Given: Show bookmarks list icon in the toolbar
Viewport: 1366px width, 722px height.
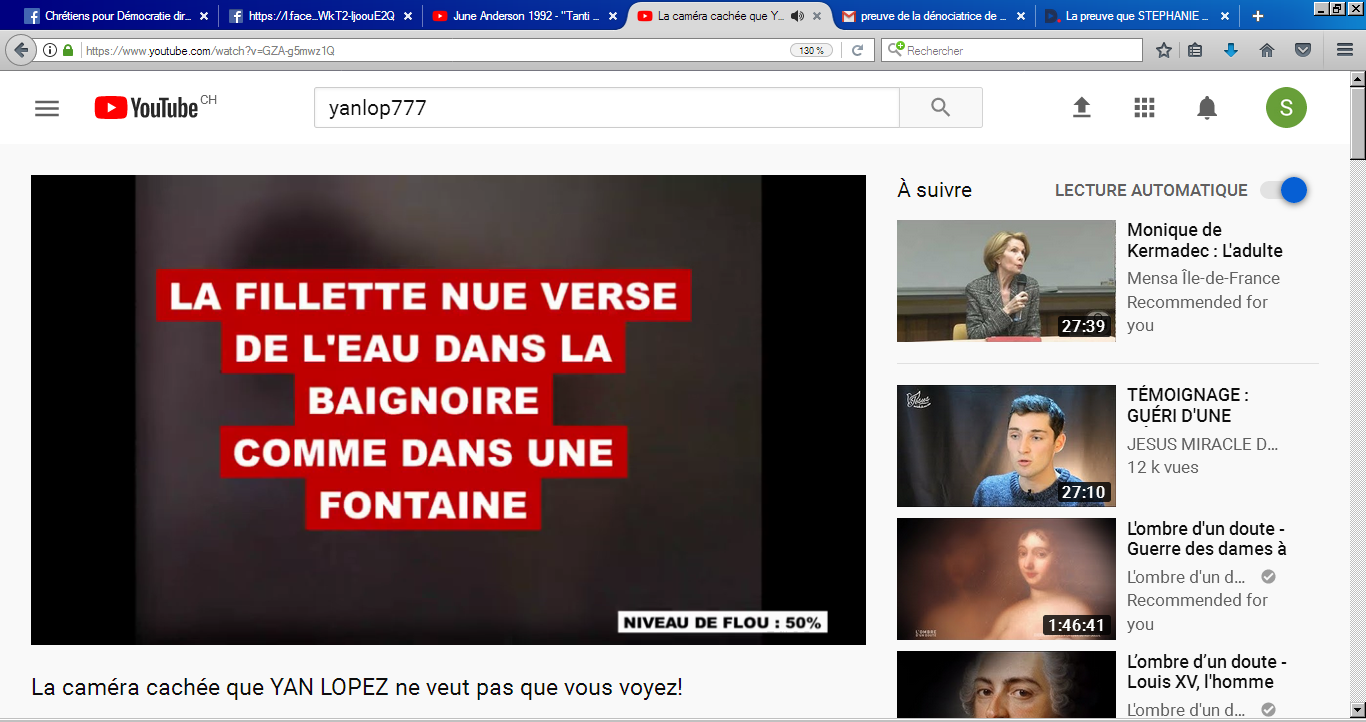Looking at the screenshot, I should click(1194, 50).
